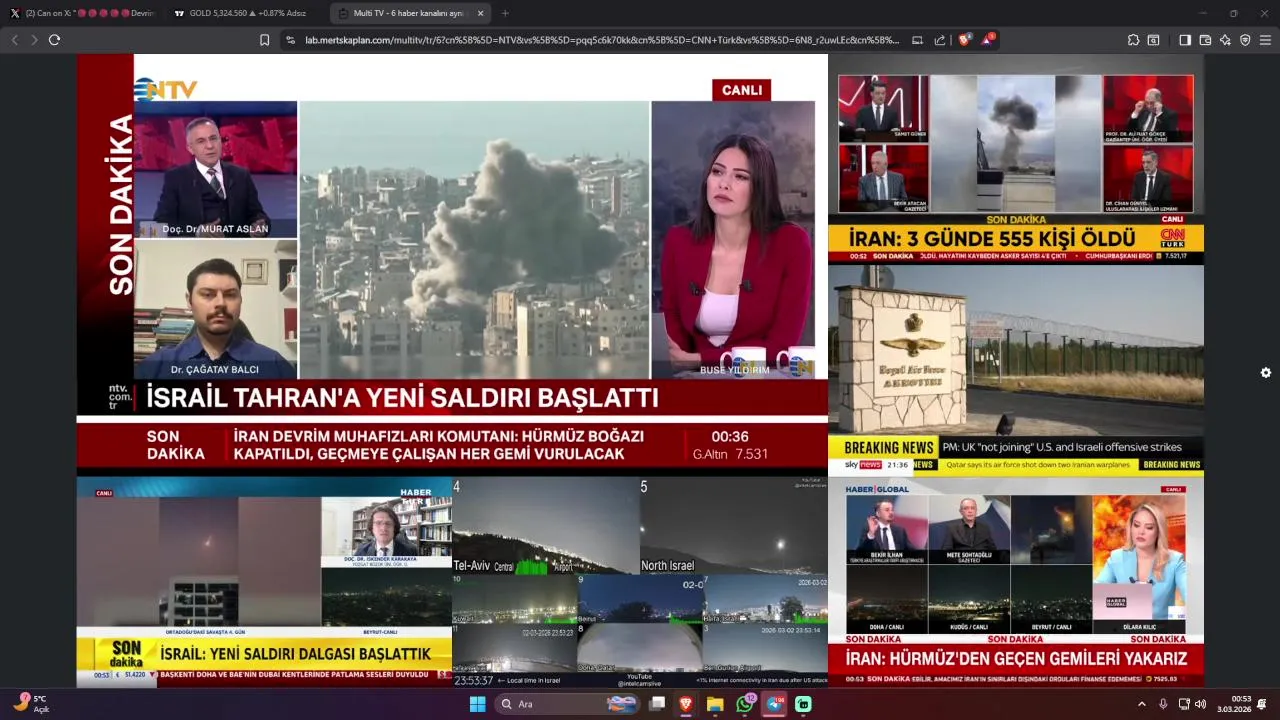
Task: Open the Brave Wallet icon
Action: click(1205, 40)
